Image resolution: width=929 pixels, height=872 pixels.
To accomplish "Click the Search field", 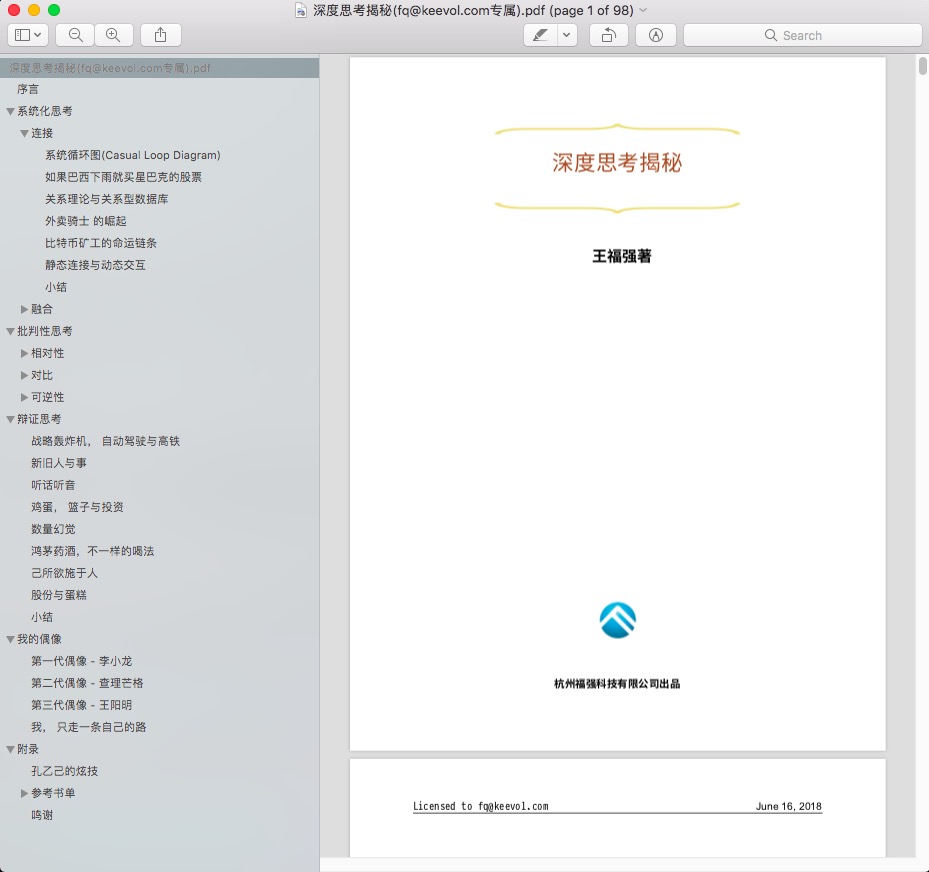I will pyautogui.click(x=802, y=35).
